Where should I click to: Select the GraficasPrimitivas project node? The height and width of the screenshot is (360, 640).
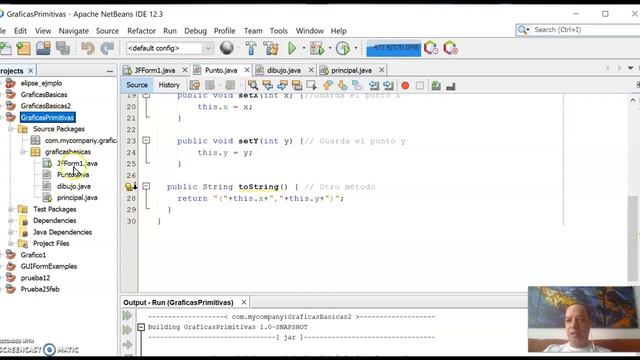pos(47,118)
